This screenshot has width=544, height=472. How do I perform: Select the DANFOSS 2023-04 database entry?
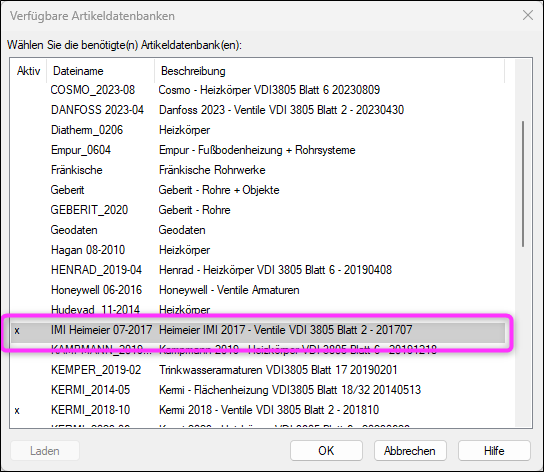coord(257,110)
